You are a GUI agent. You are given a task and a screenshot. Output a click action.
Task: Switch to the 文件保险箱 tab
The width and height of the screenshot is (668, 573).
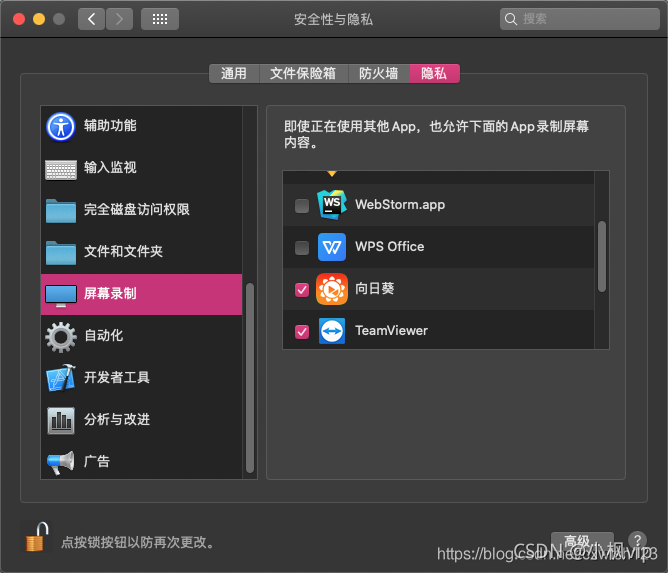(x=303, y=73)
